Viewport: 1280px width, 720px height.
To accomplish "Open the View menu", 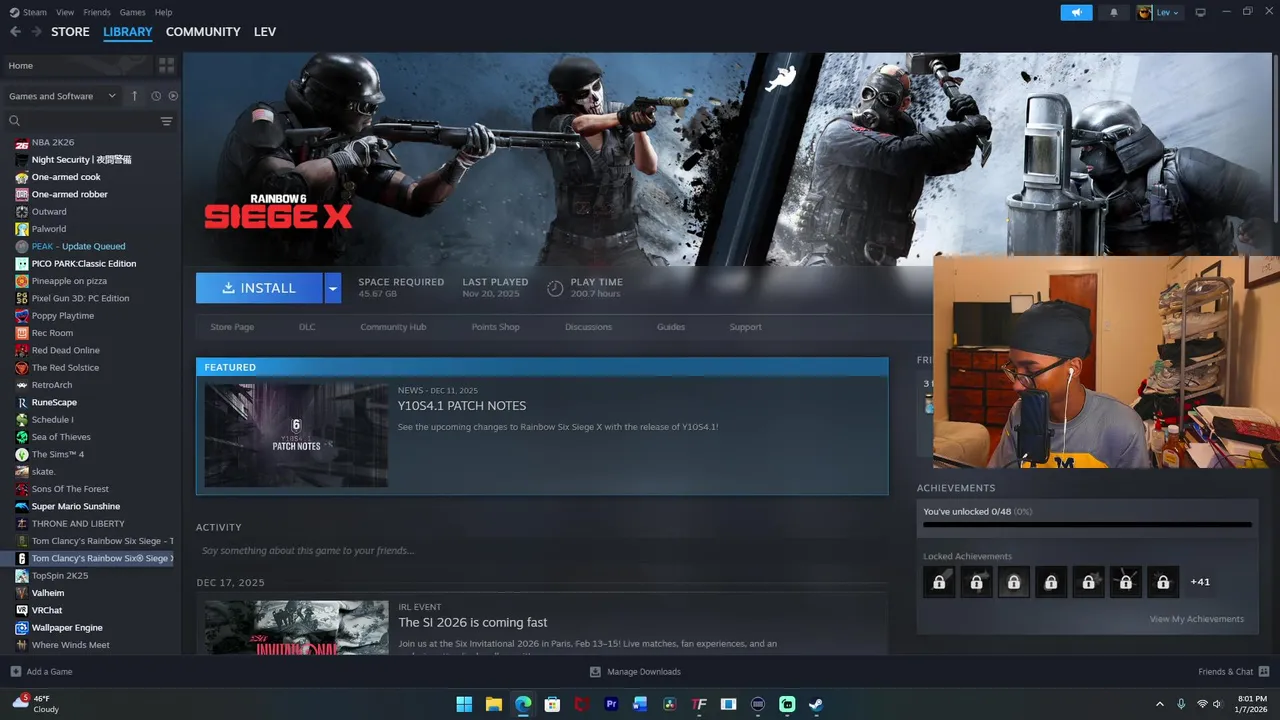I will (65, 12).
